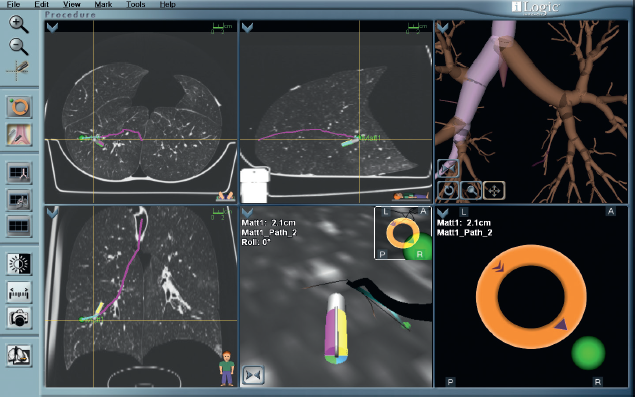Click the brightness contrast adjustment icon
This screenshot has height=397, width=635.
pos(19,264)
